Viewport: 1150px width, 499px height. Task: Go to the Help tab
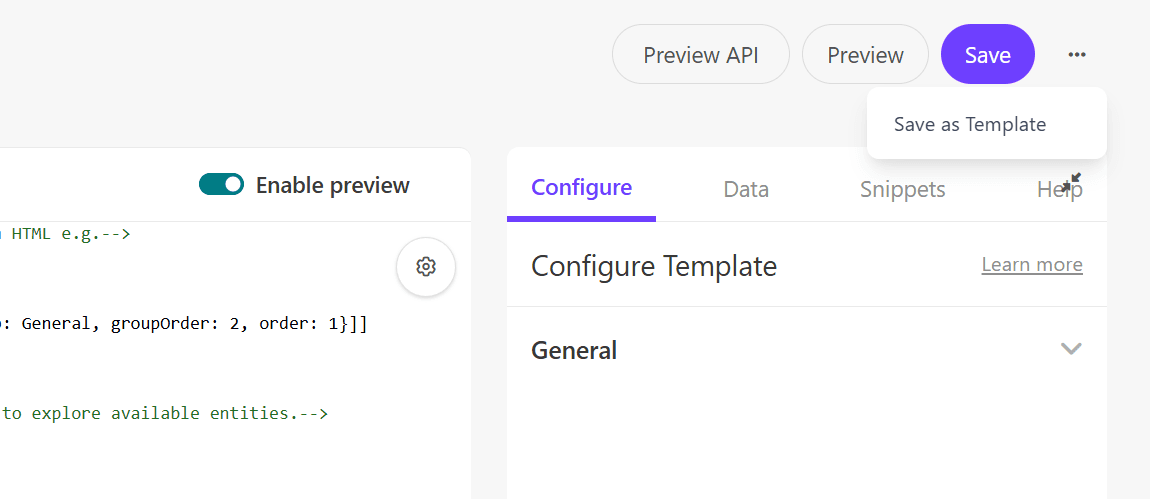tap(1053, 192)
